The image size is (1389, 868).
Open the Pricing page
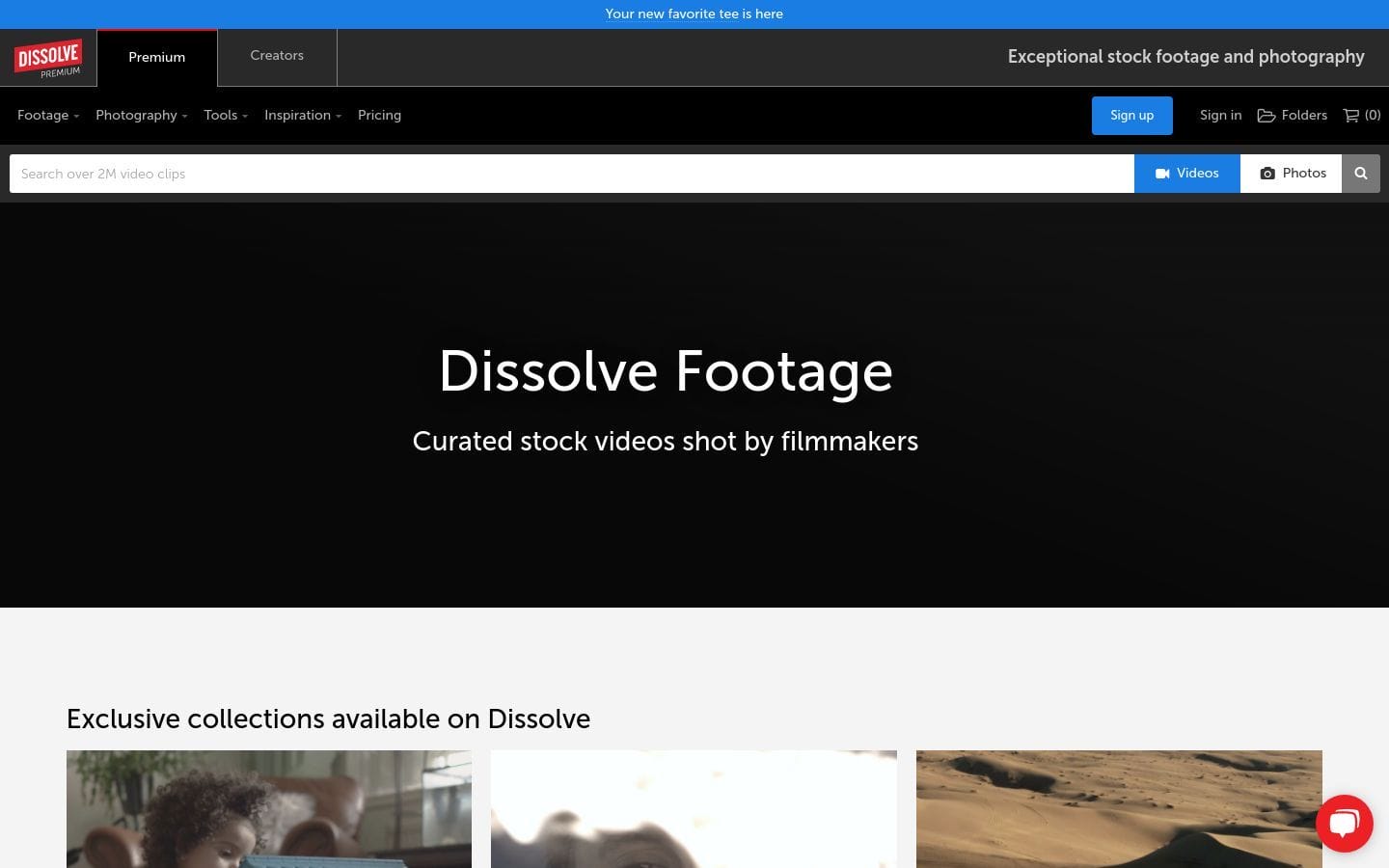pos(379,115)
